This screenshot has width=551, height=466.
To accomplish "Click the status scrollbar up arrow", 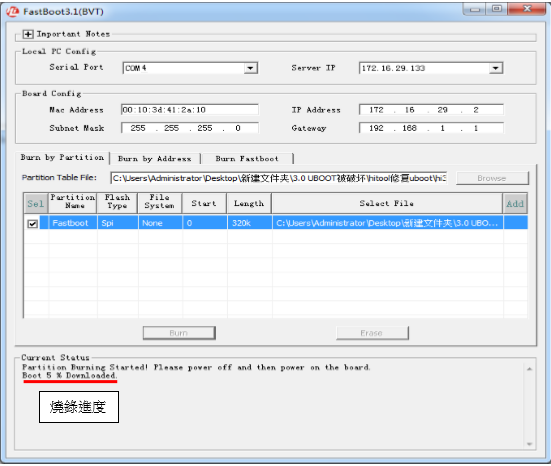I will click(x=529, y=369).
